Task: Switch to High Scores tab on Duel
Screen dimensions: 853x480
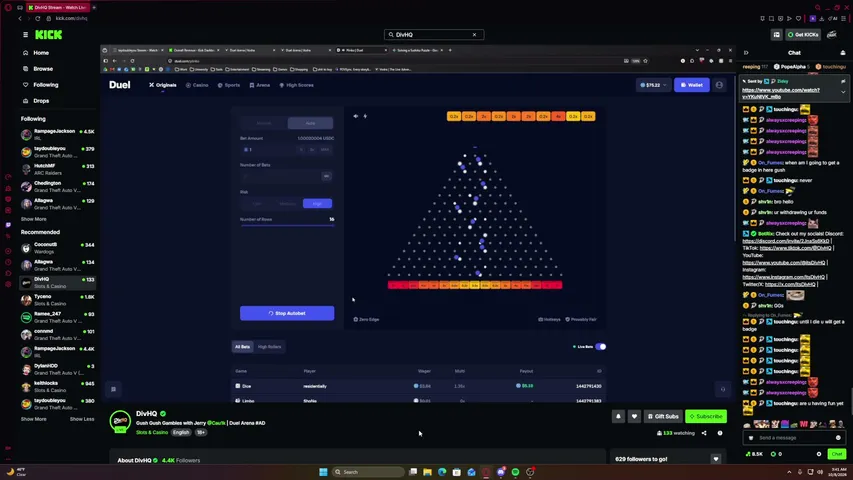Action: 296,85
